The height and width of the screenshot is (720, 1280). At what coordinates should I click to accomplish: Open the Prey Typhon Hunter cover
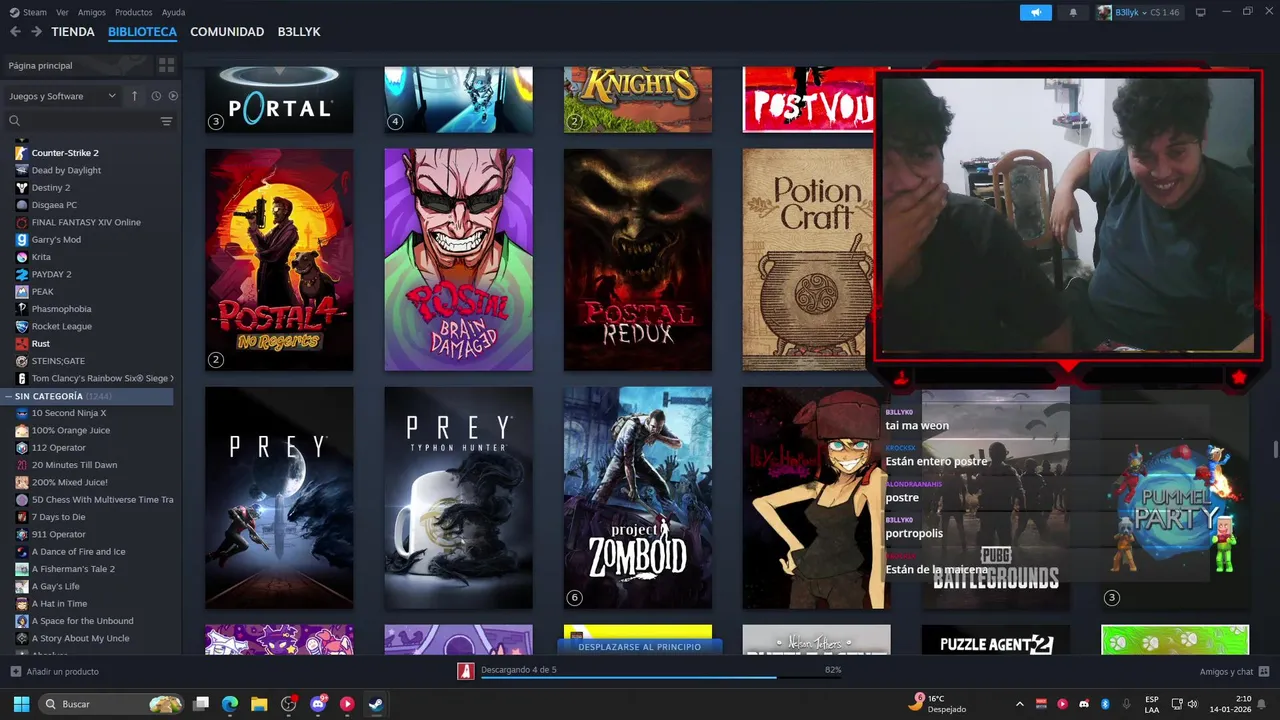coord(458,498)
